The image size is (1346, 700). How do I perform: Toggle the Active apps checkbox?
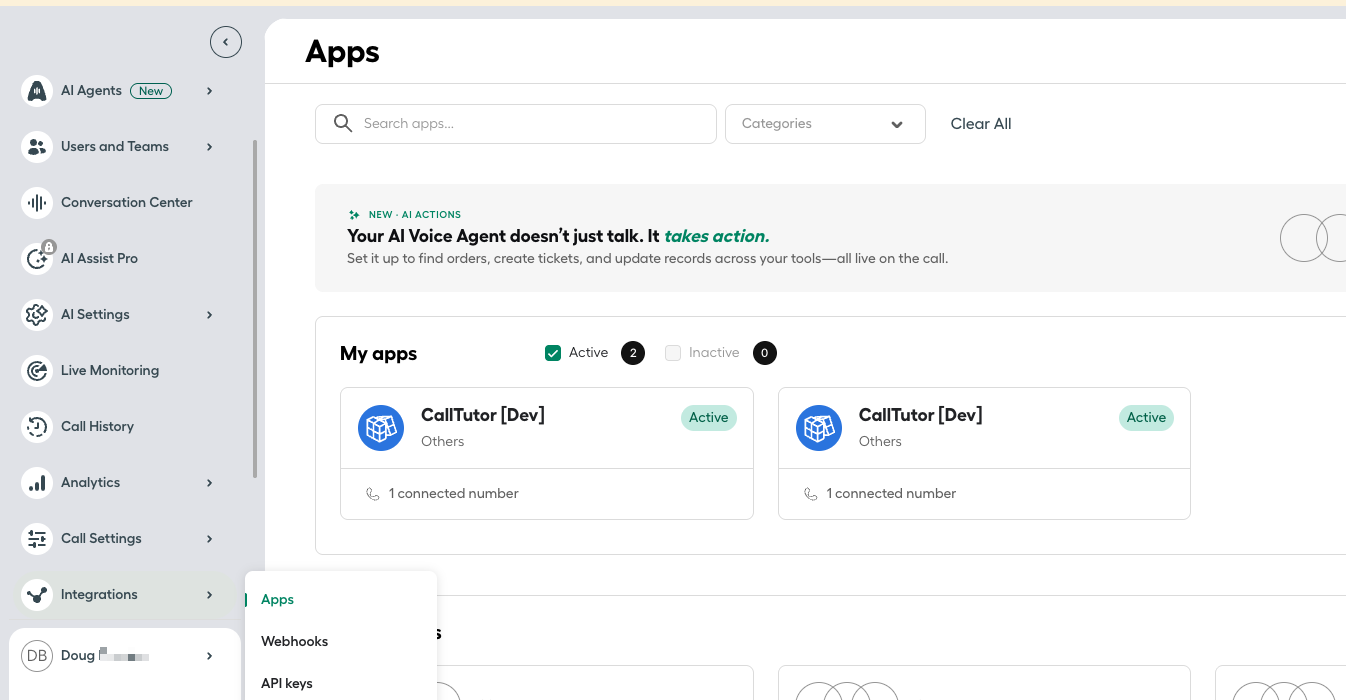coord(553,353)
